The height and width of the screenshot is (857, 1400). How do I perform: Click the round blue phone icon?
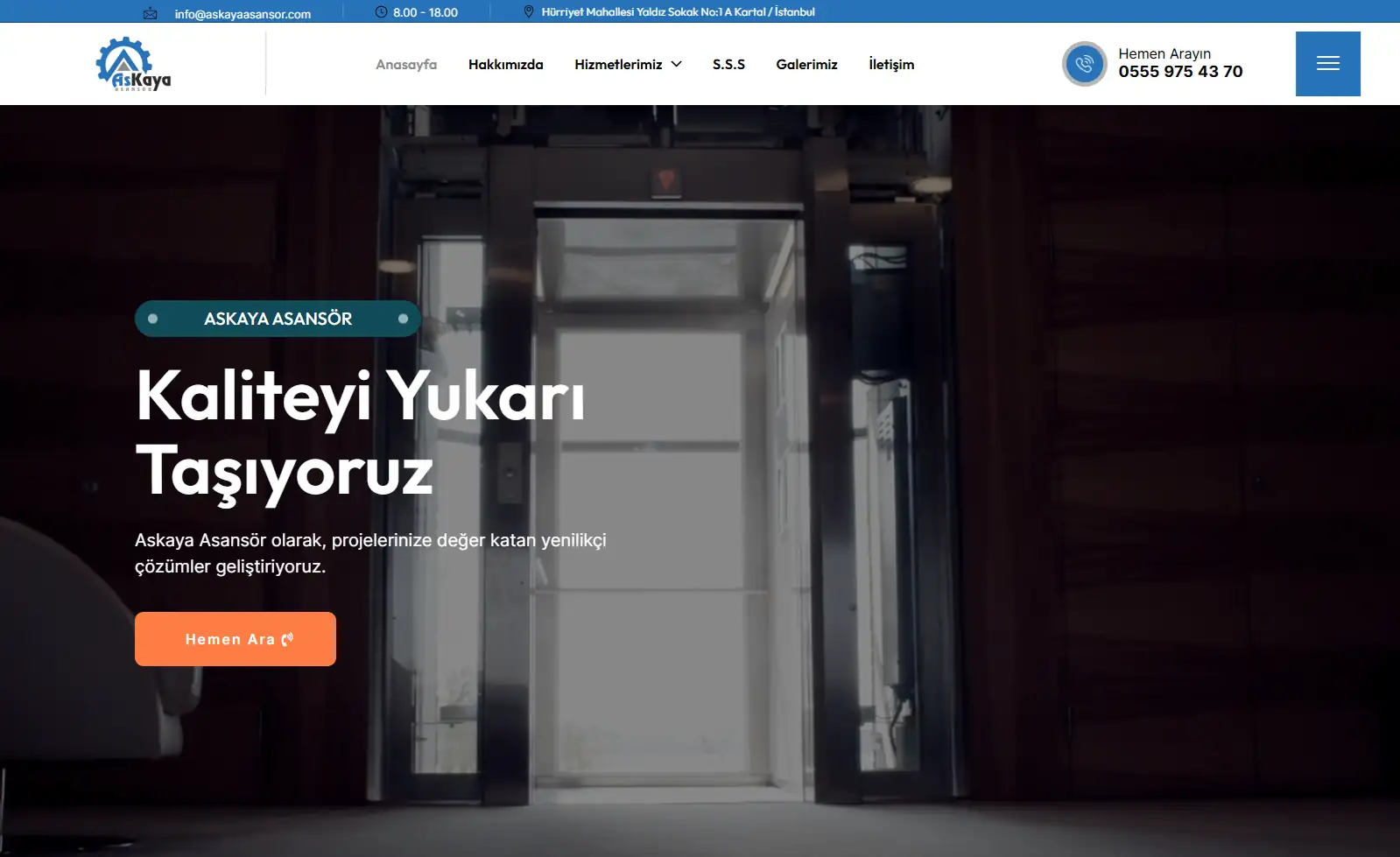click(1085, 64)
